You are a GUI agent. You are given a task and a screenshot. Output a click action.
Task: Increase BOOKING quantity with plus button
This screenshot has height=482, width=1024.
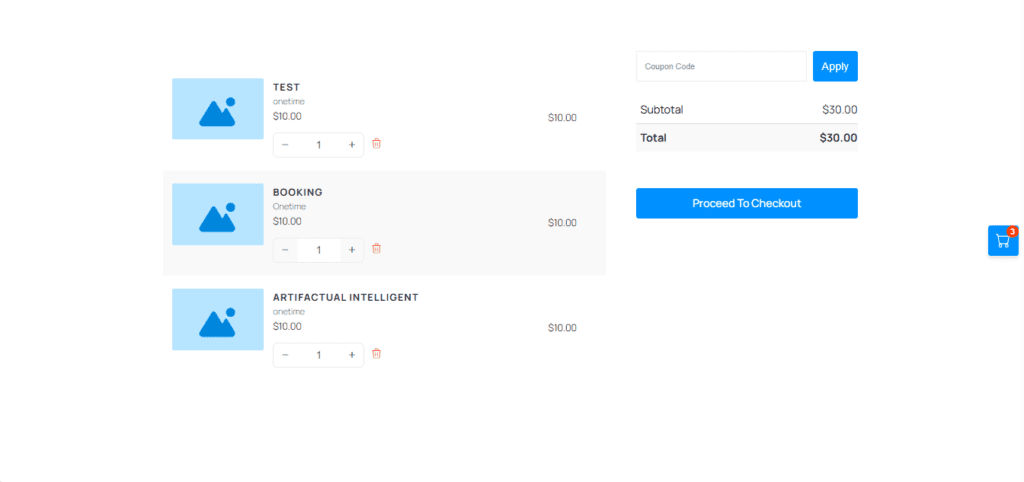tap(352, 250)
